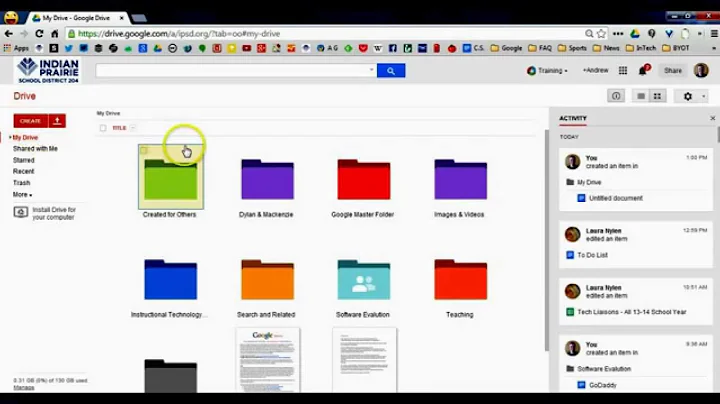Viewport: 720px width, 404px height.
Task: Open the settings gear menu
Action: point(687,96)
